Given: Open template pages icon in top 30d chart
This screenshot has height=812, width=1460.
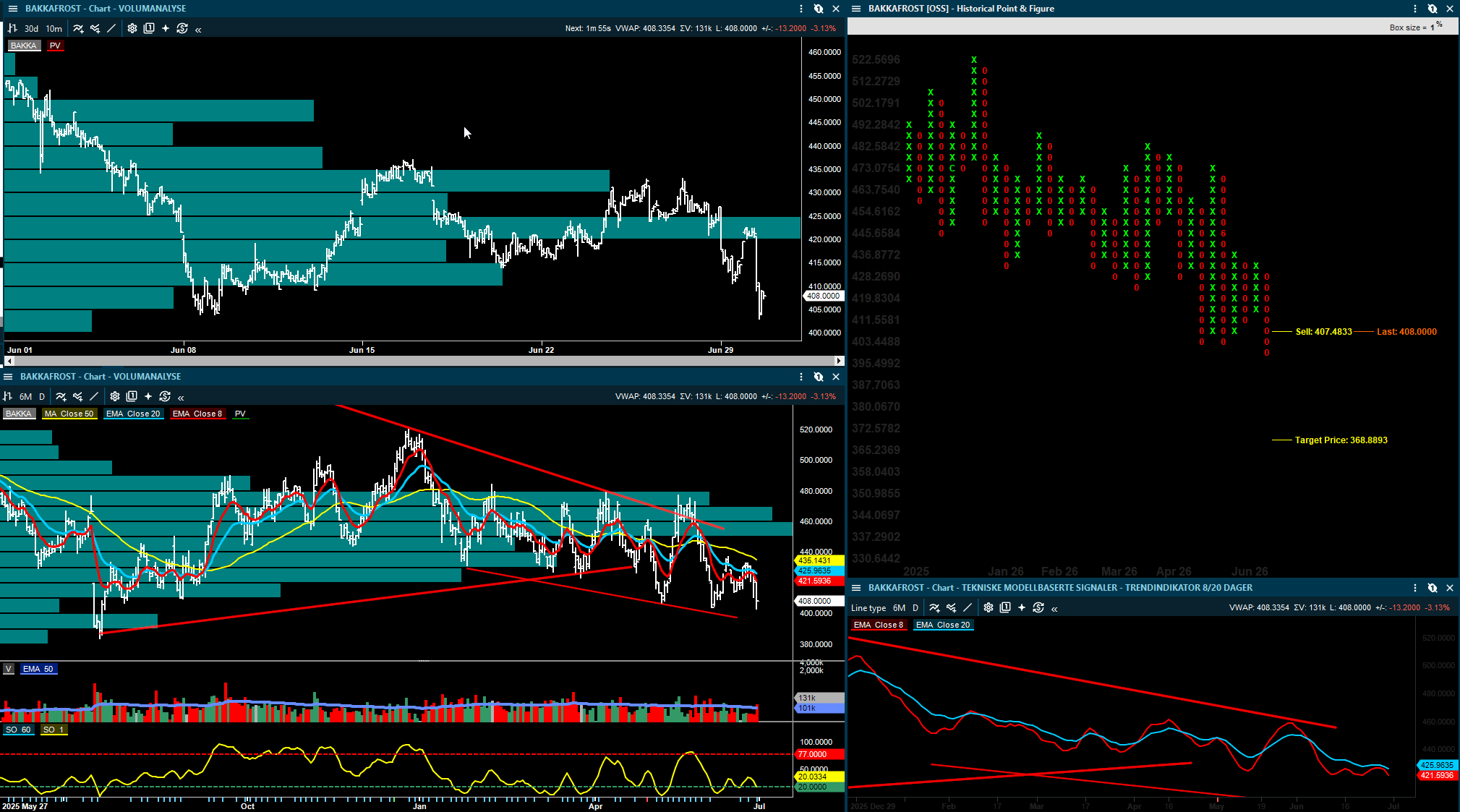Looking at the screenshot, I should [149, 28].
